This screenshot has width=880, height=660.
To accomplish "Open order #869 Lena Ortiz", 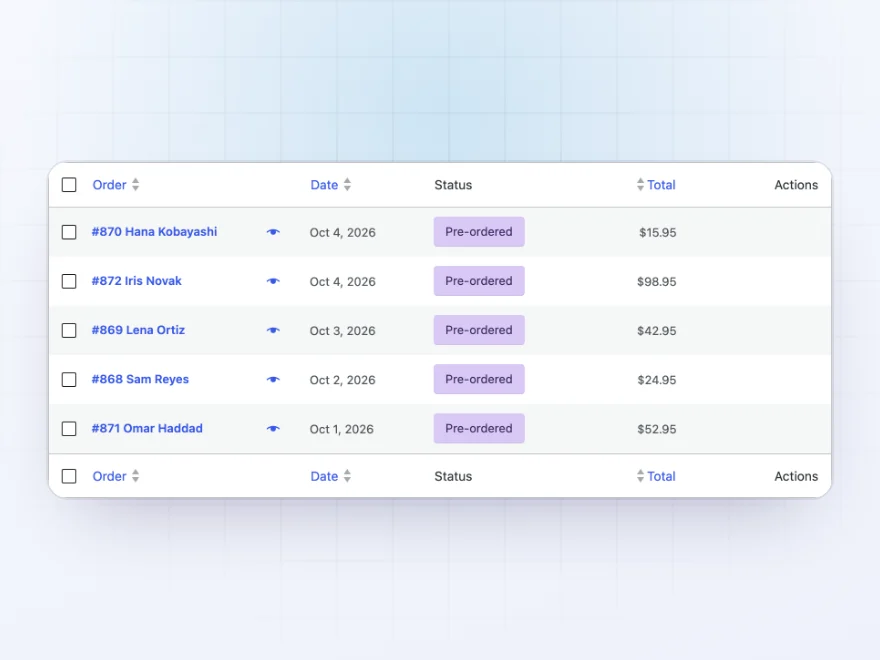I will point(138,330).
